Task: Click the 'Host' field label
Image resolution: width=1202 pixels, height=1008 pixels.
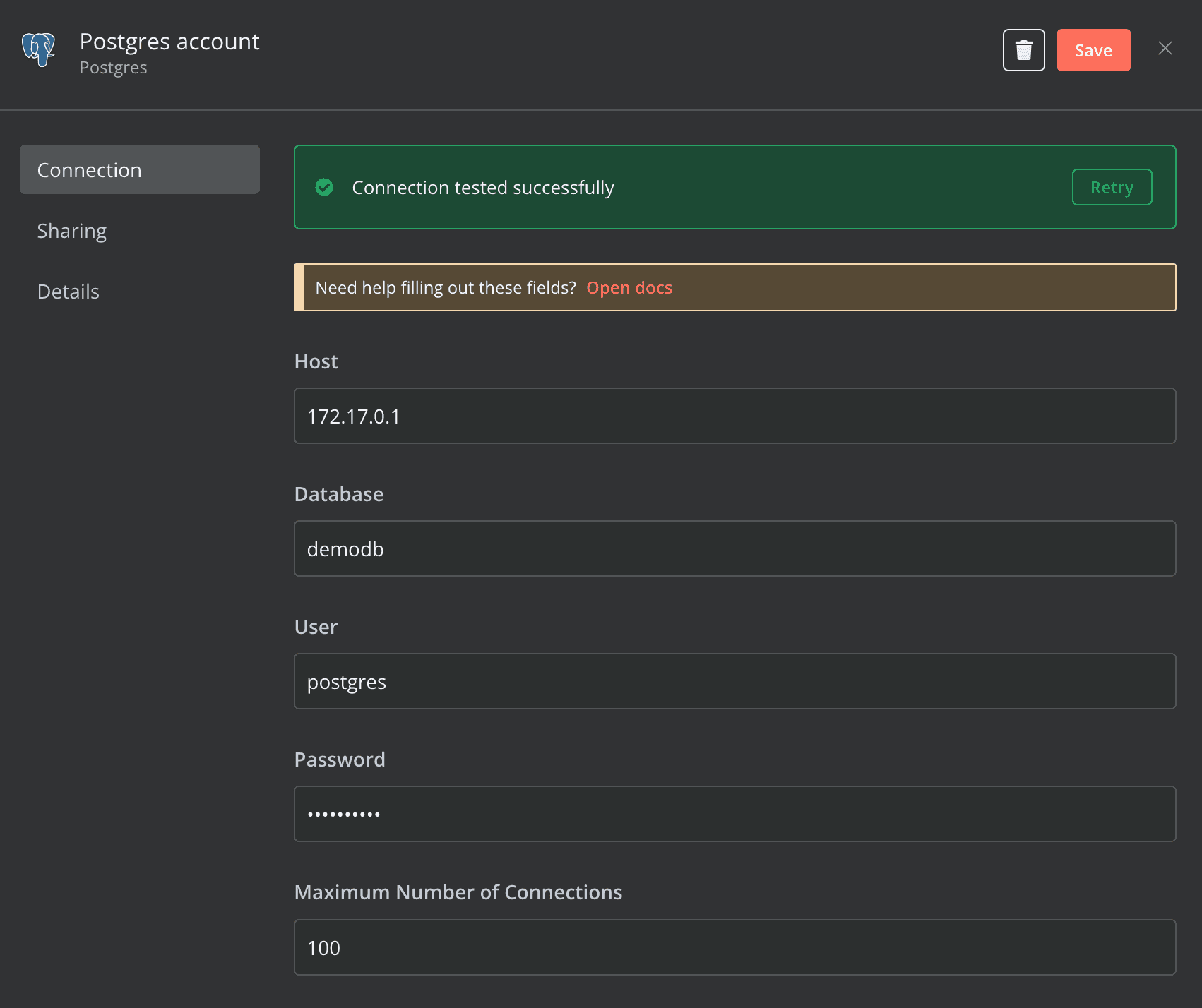Action: pyautogui.click(x=316, y=361)
